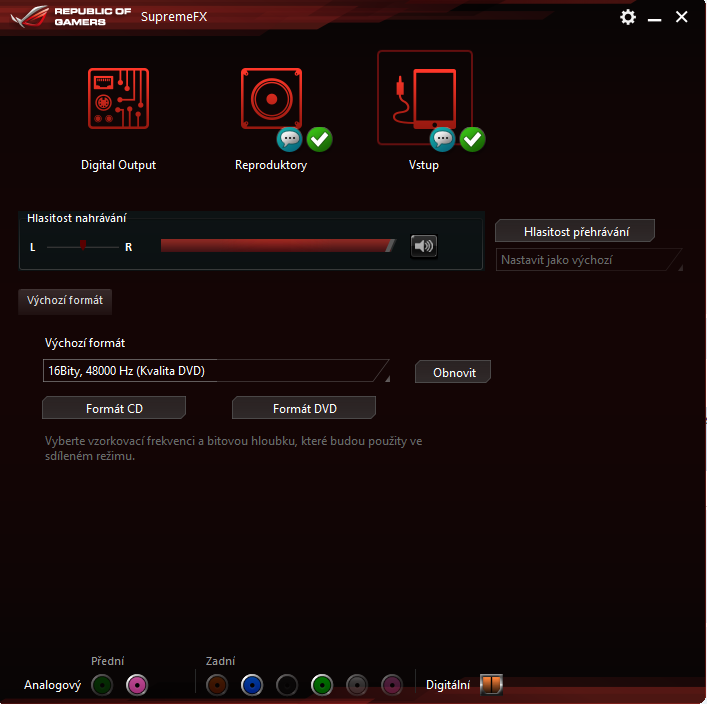
Task: Close the SupremeFX window
Action: coord(681,17)
